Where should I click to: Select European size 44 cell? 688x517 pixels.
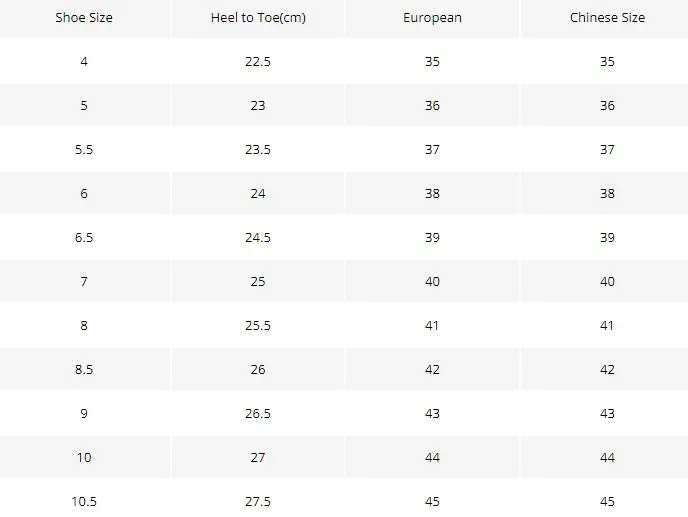pyautogui.click(x=432, y=457)
